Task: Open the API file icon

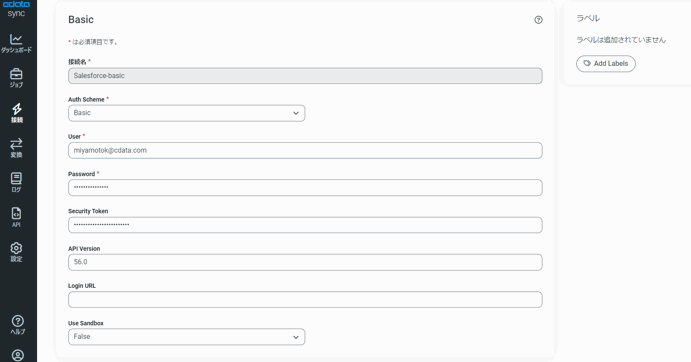Action: pyautogui.click(x=16, y=213)
